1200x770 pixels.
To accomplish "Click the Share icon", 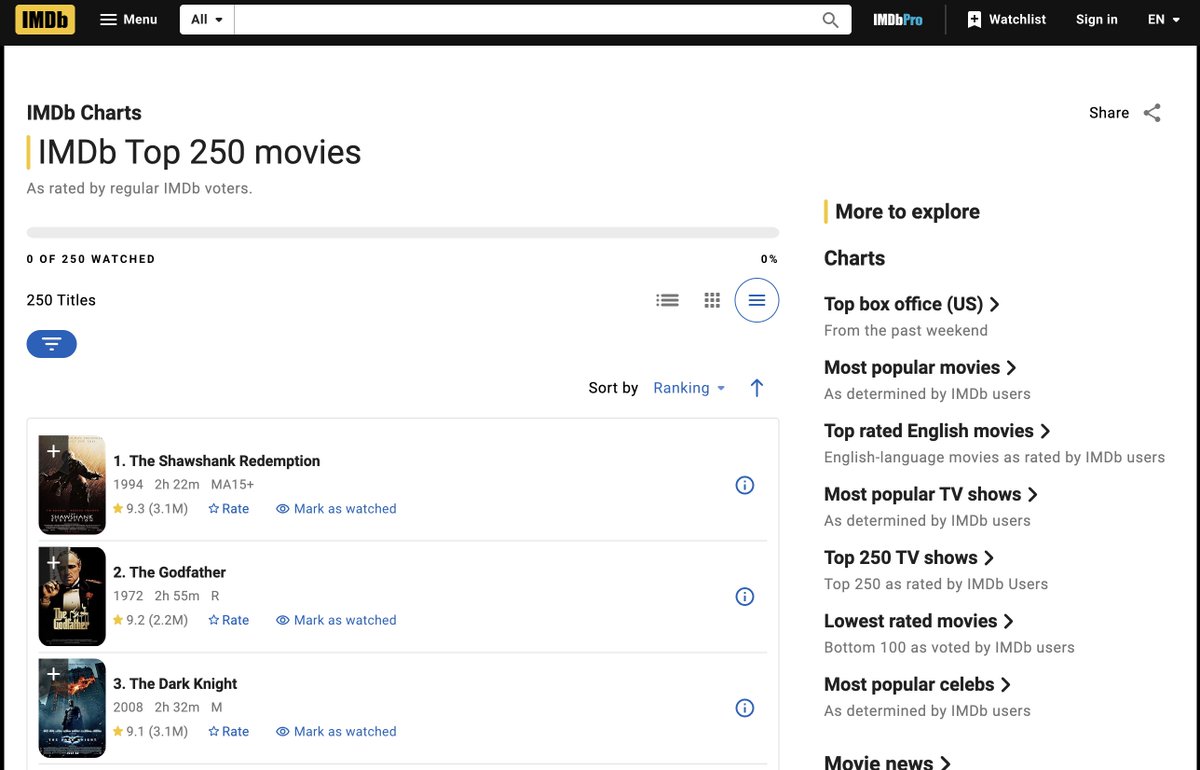I will point(1152,113).
